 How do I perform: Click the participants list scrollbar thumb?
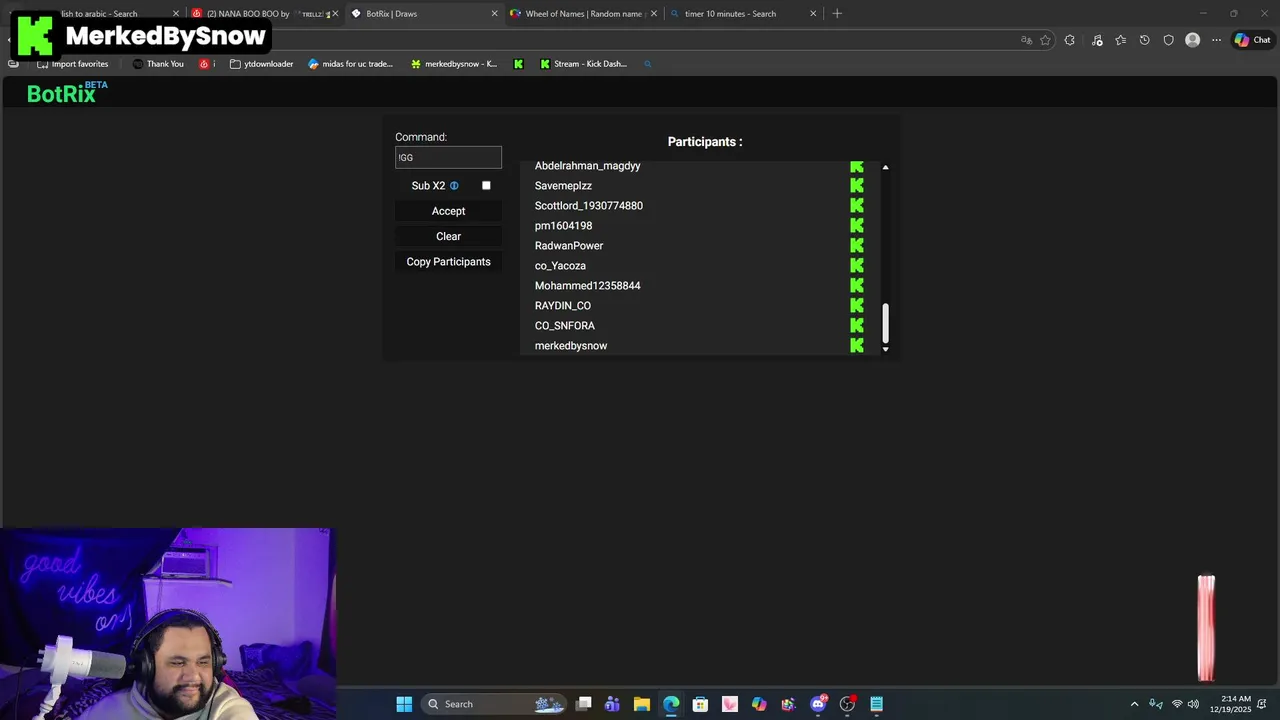pyautogui.click(x=885, y=323)
